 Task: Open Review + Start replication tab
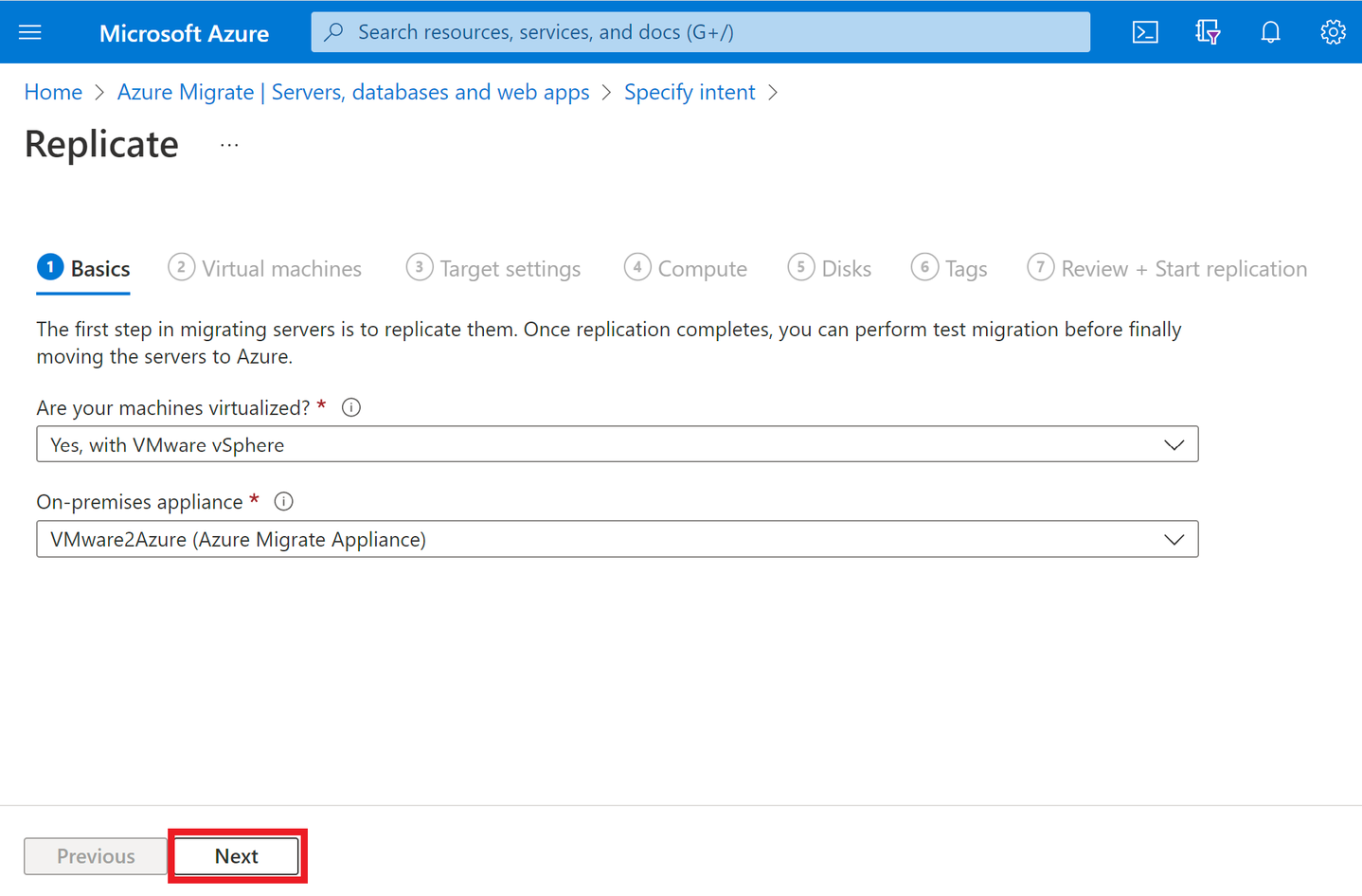coord(1167,269)
